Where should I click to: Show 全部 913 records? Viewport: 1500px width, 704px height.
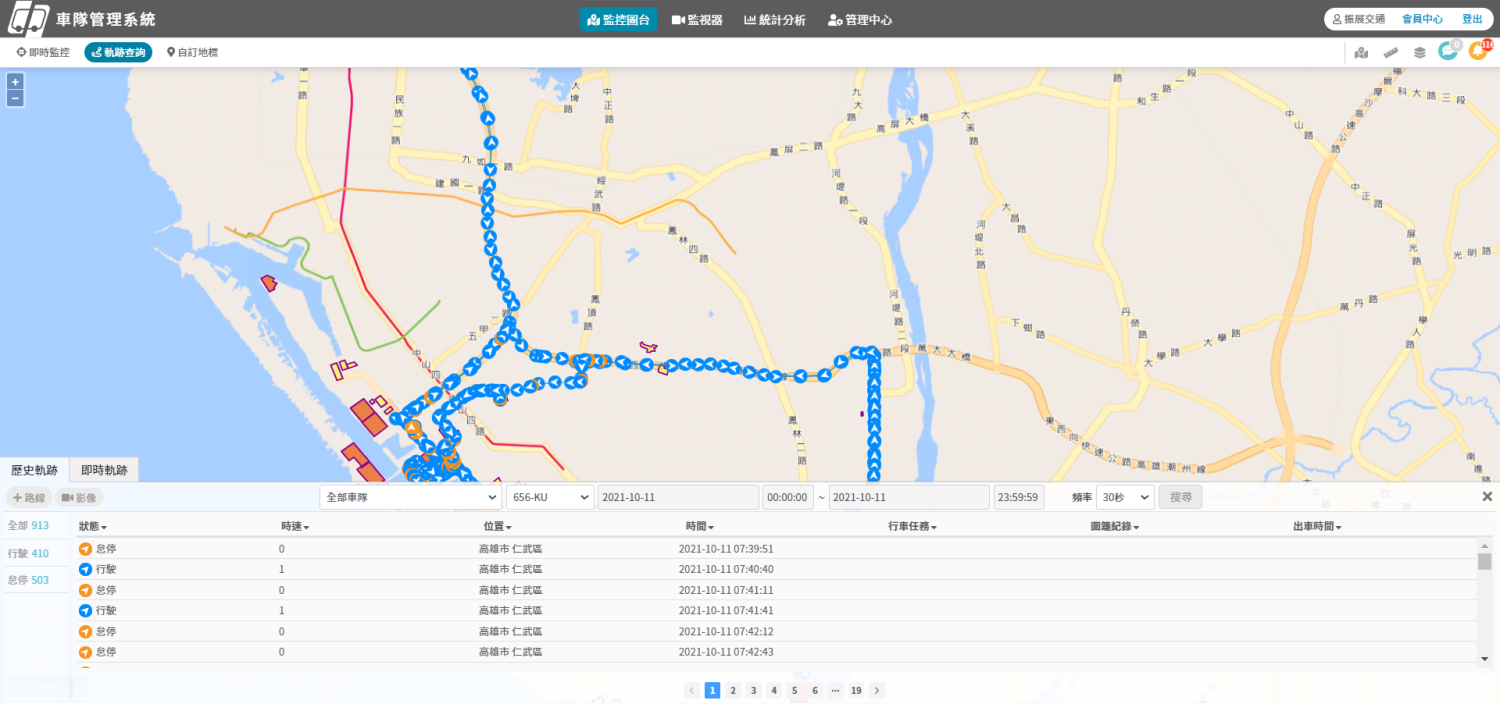click(x=28, y=526)
